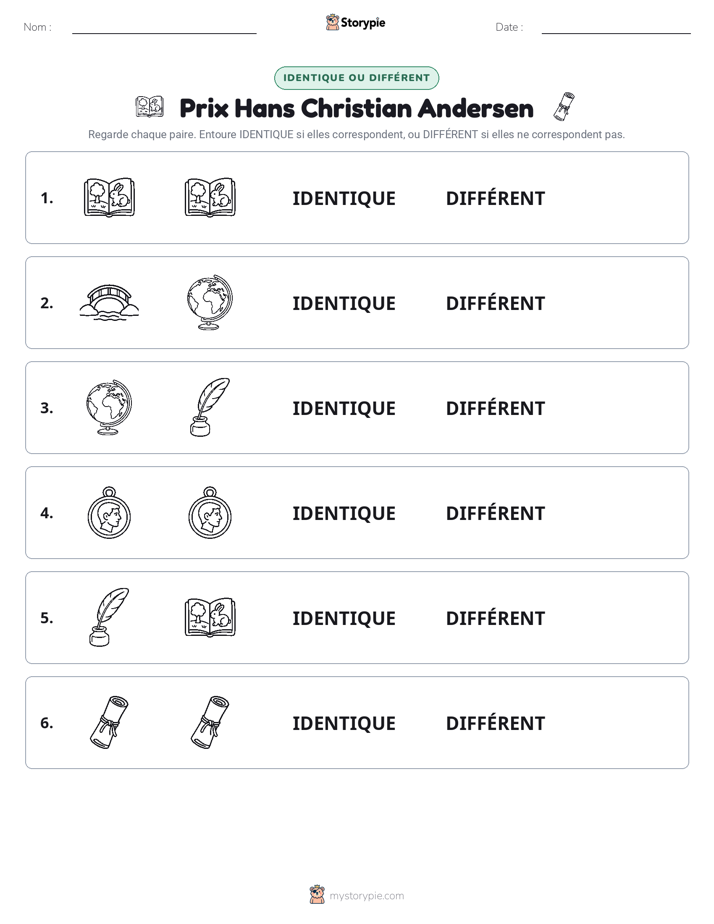This screenshot has height=924, width=714.
Task: Click the Storypie logo at the top
Action: [356, 22]
